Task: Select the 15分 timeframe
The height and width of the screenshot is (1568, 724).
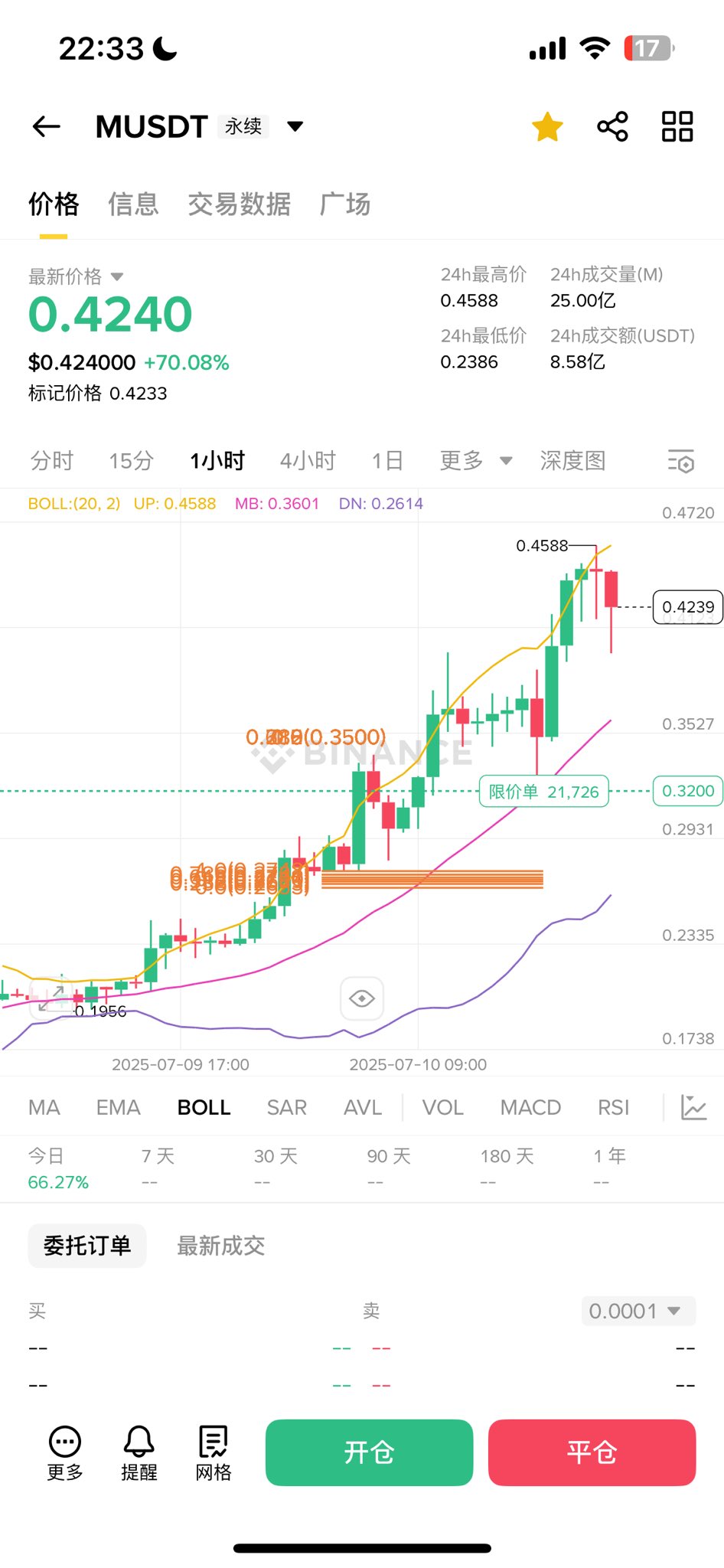Action: 131,460
